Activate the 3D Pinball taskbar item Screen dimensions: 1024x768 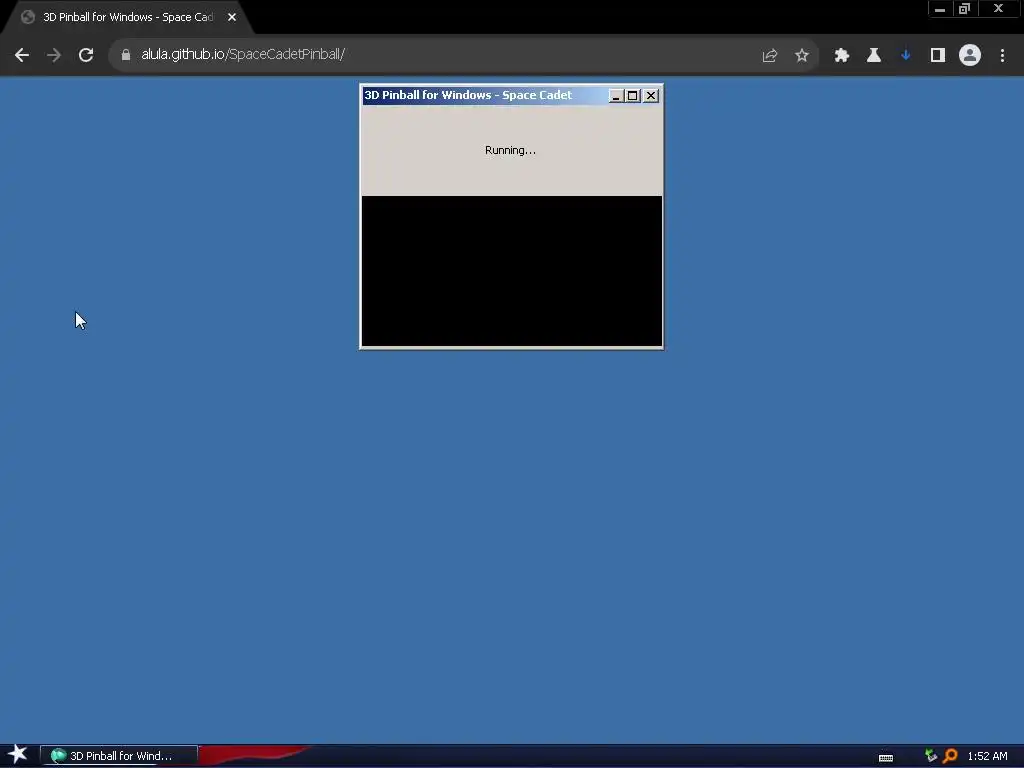[119, 756]
